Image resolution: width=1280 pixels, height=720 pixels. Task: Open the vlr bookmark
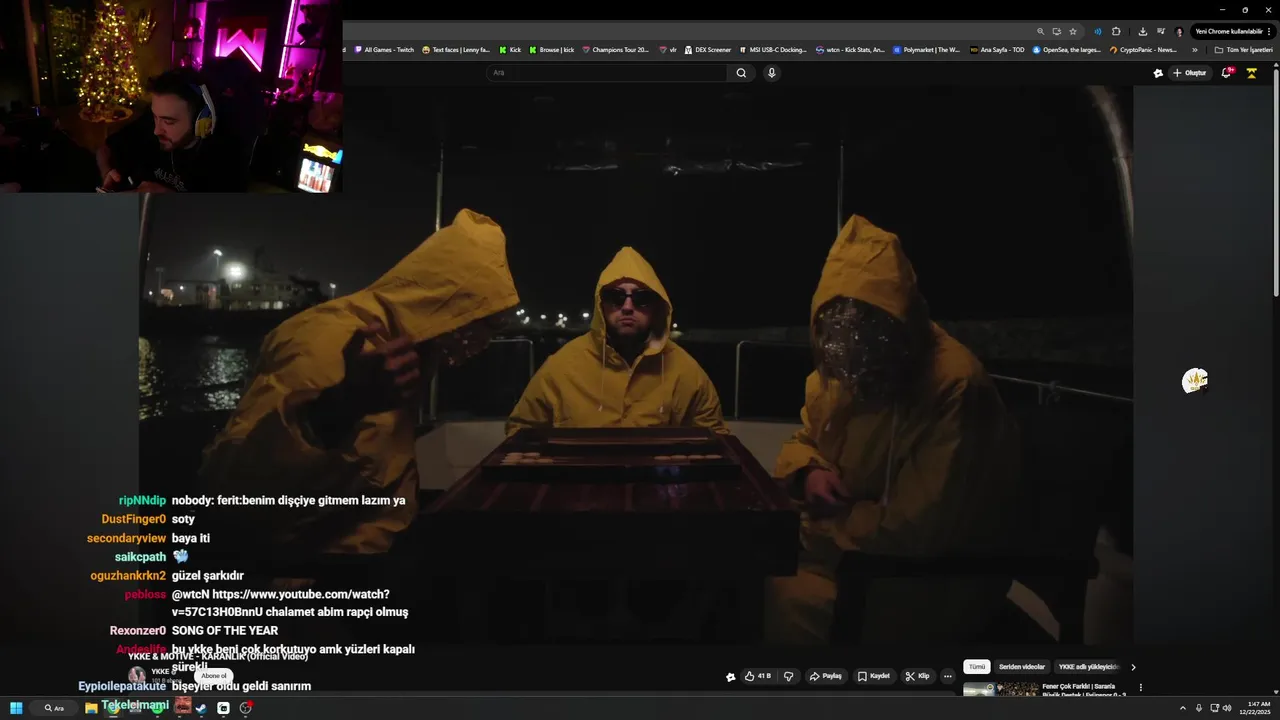668,49
